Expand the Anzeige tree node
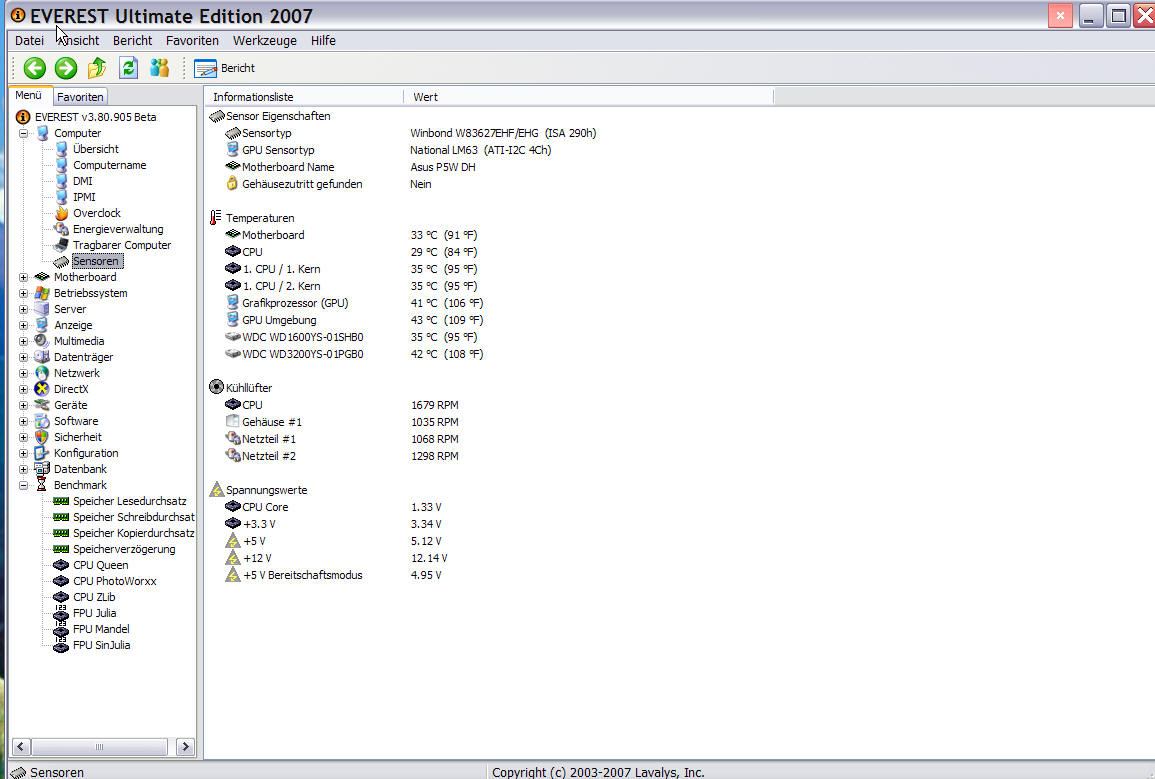 tap(24, 325)
